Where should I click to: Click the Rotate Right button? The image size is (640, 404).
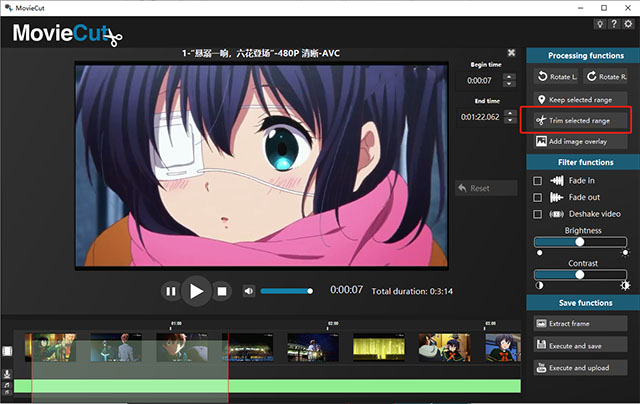(604, 77)
